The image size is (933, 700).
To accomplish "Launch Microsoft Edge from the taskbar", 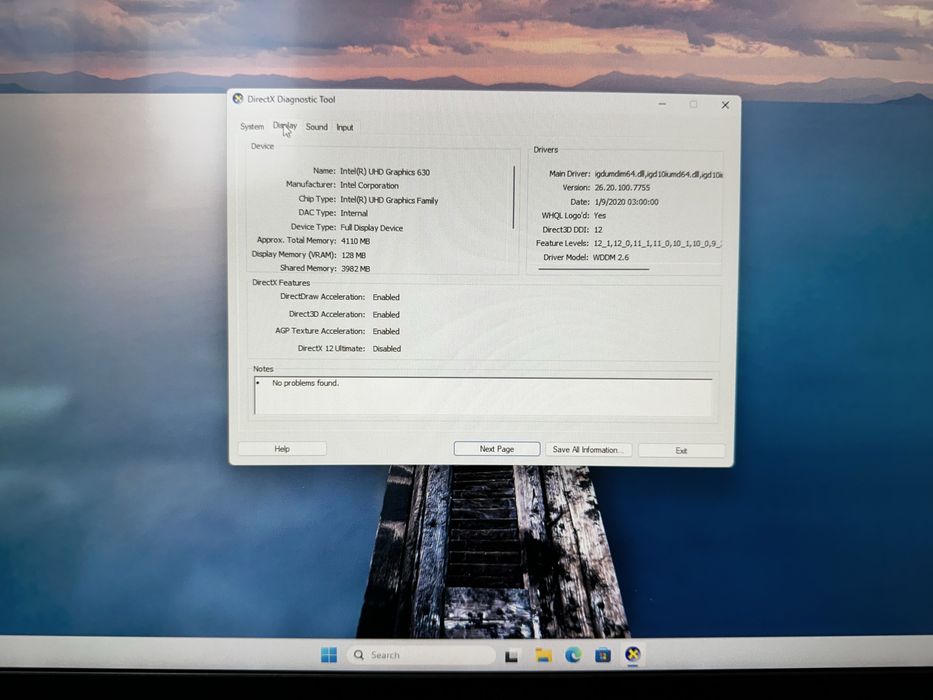I will point(573,655).
